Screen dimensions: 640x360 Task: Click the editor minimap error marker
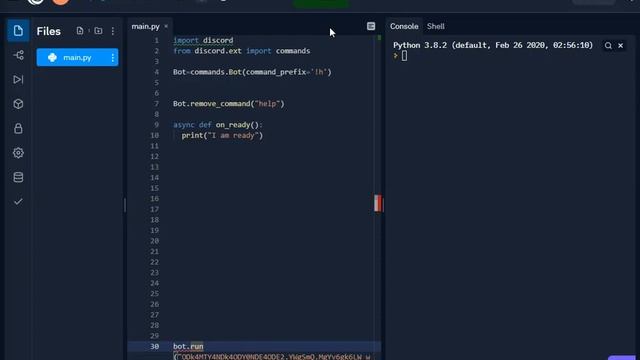(x=378, y=203)
